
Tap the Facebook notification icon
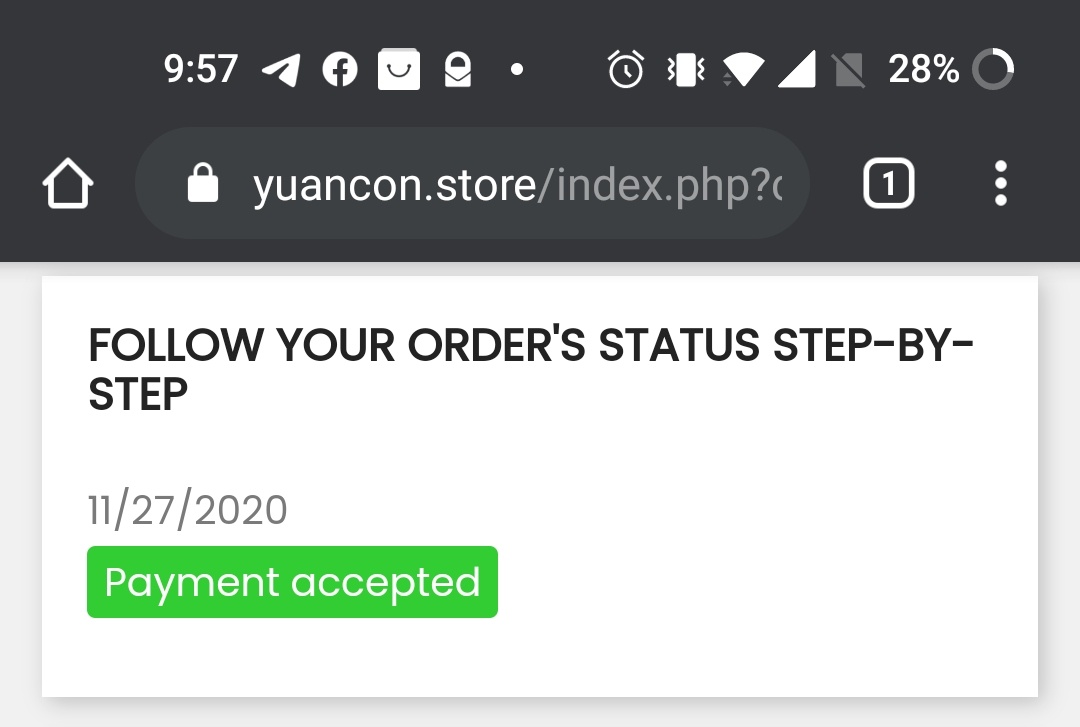tap(340, 70)
